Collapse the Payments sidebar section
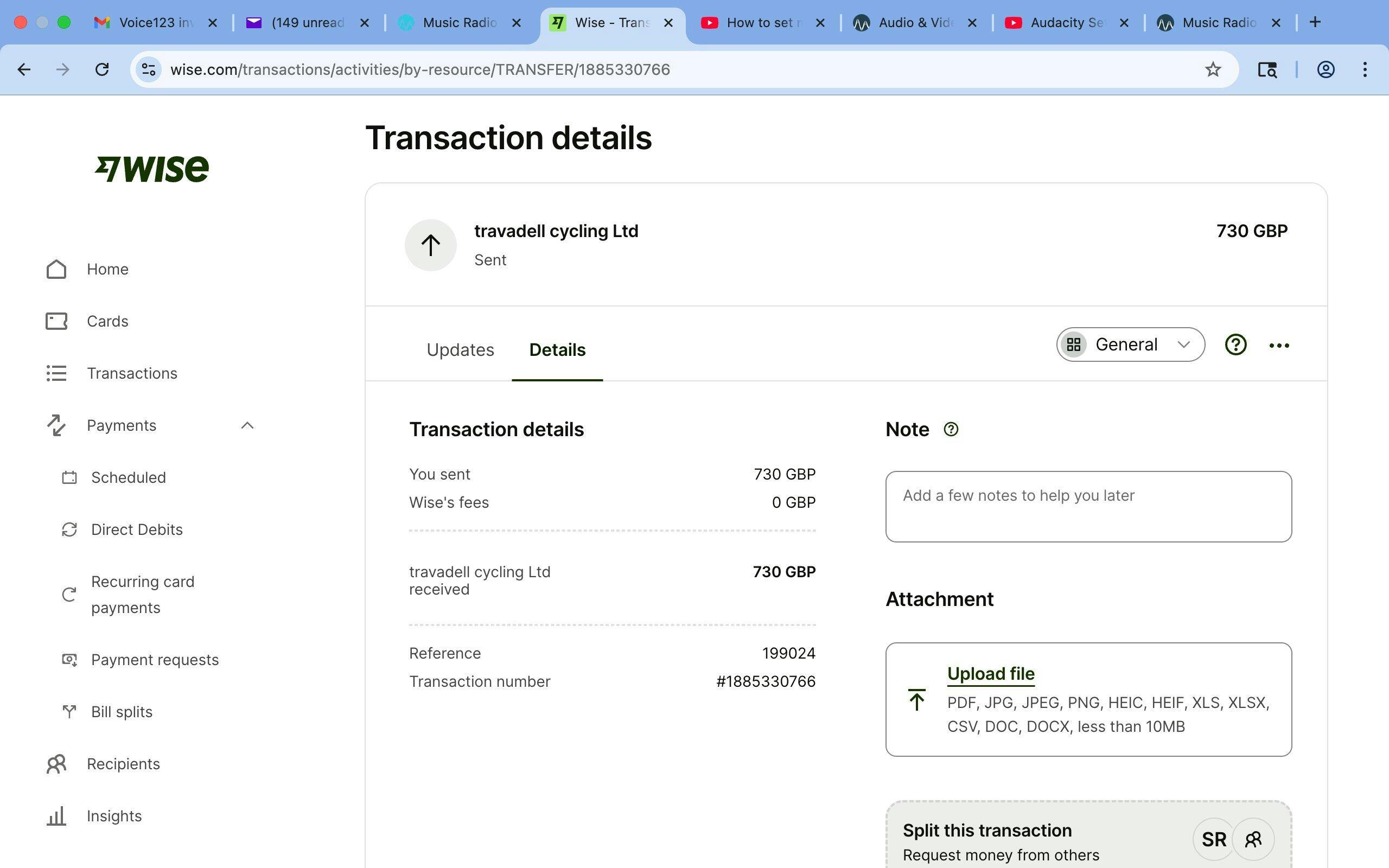The image size is (1389, 868). (x=247, y=425)
